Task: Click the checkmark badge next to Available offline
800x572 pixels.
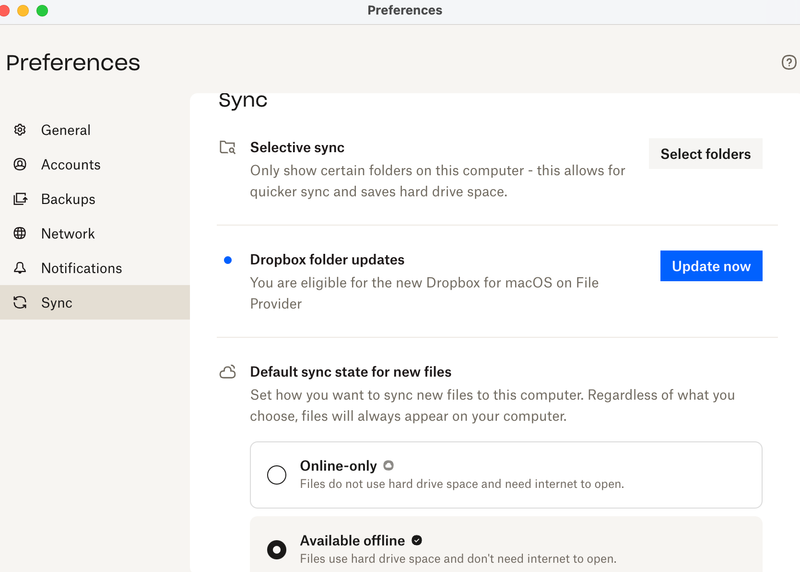Action: pyautogui.click(x=417, y=541)
